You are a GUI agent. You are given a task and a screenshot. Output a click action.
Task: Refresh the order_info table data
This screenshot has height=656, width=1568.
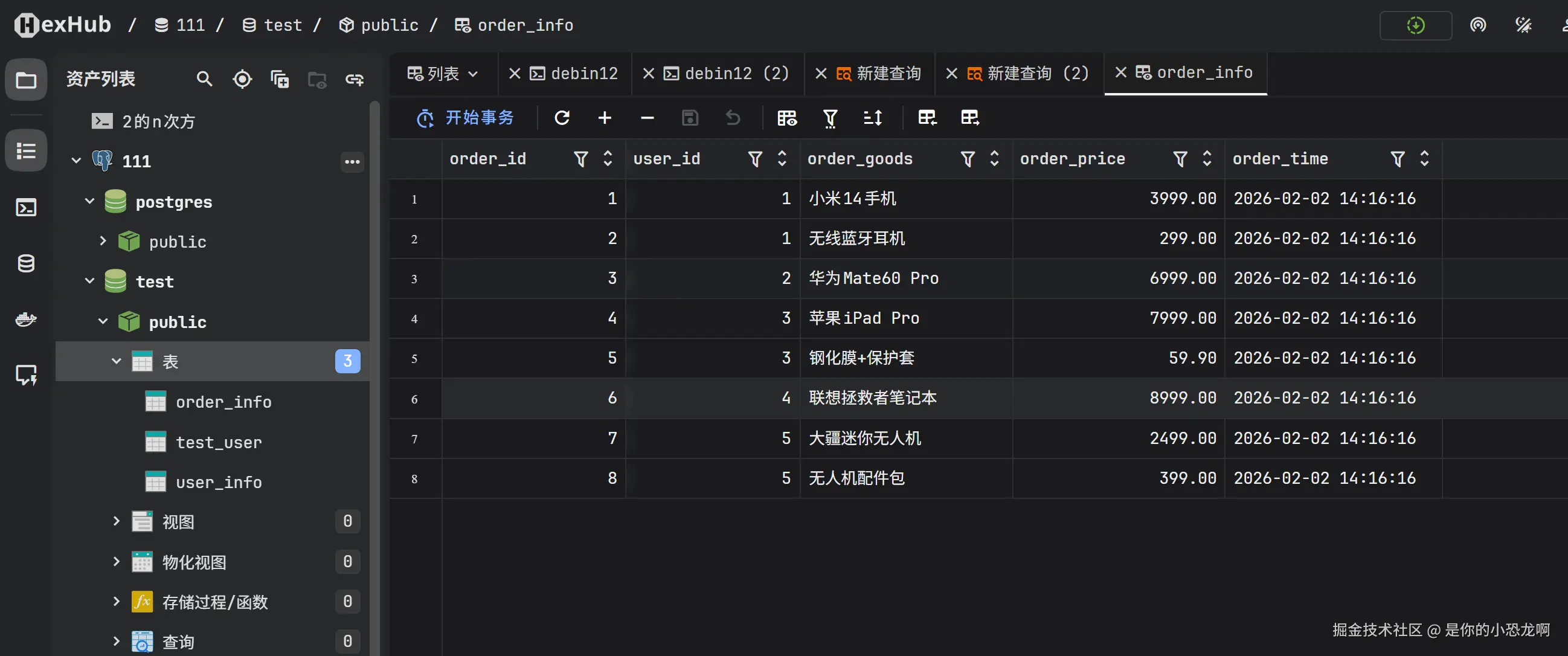(562, 117)
